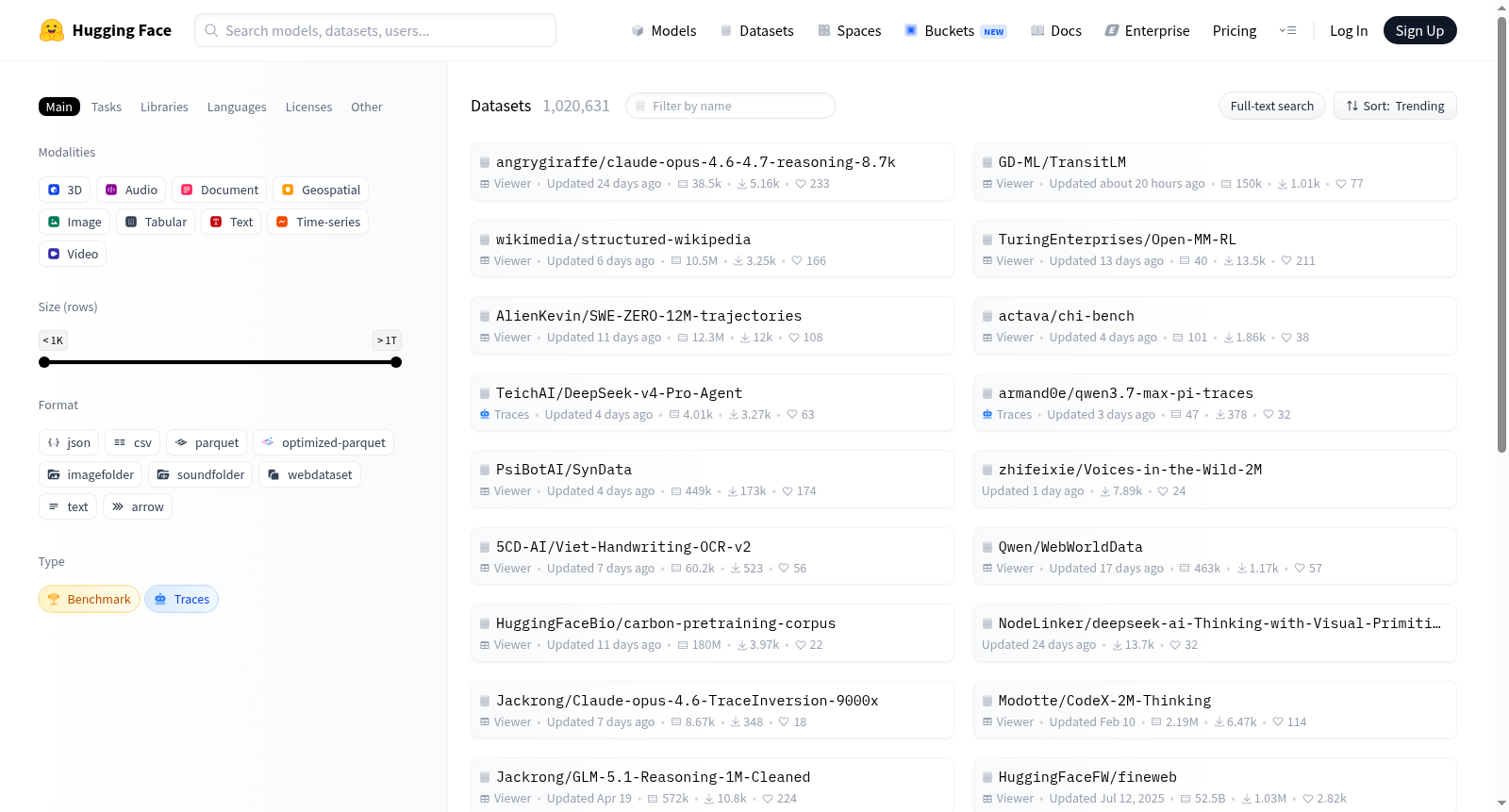The width and height of the screenshot is (1509, 812).
Task: Click the parquet format icon
Action: tap(181, 442)
